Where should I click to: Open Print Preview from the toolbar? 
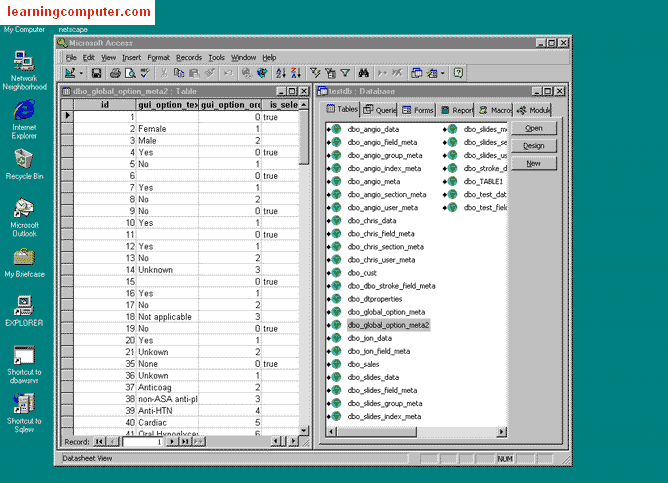[130, 73]
